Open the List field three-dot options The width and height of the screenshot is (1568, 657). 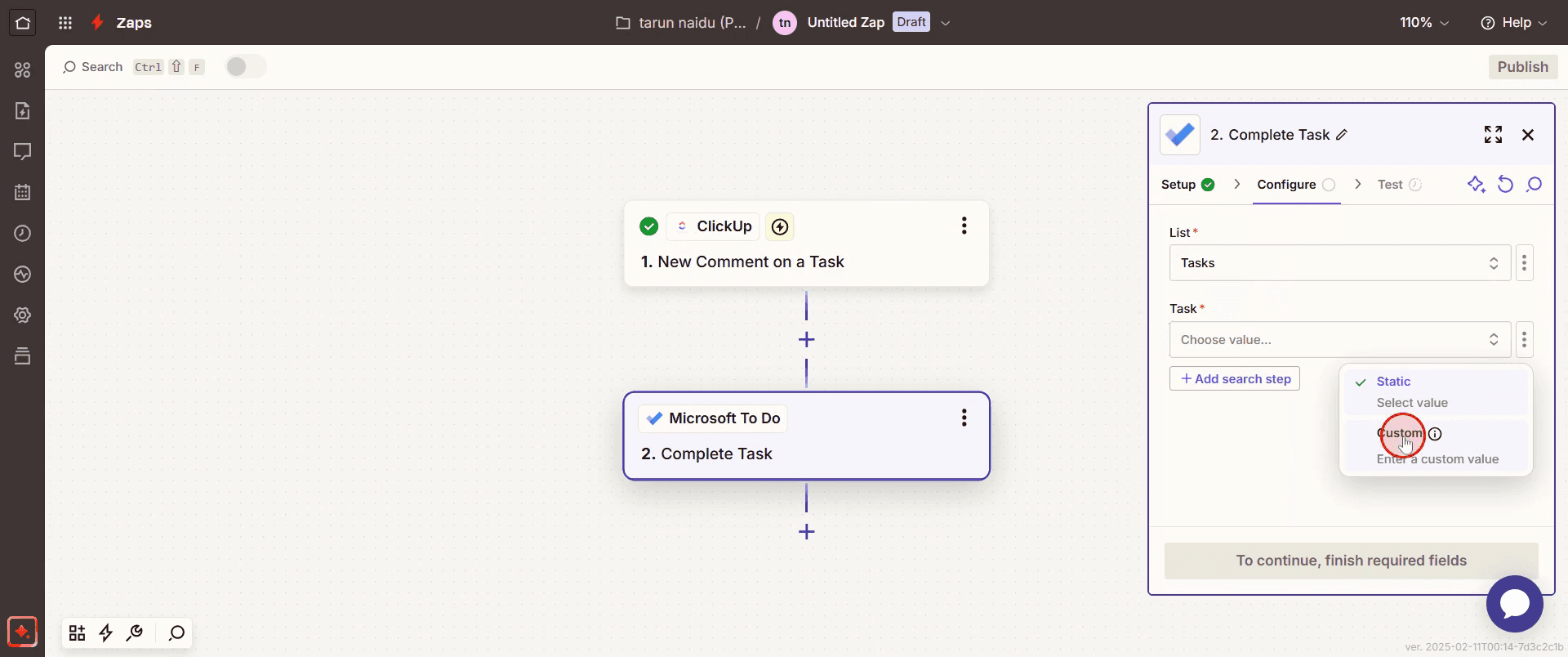(x=1524, y=263)
